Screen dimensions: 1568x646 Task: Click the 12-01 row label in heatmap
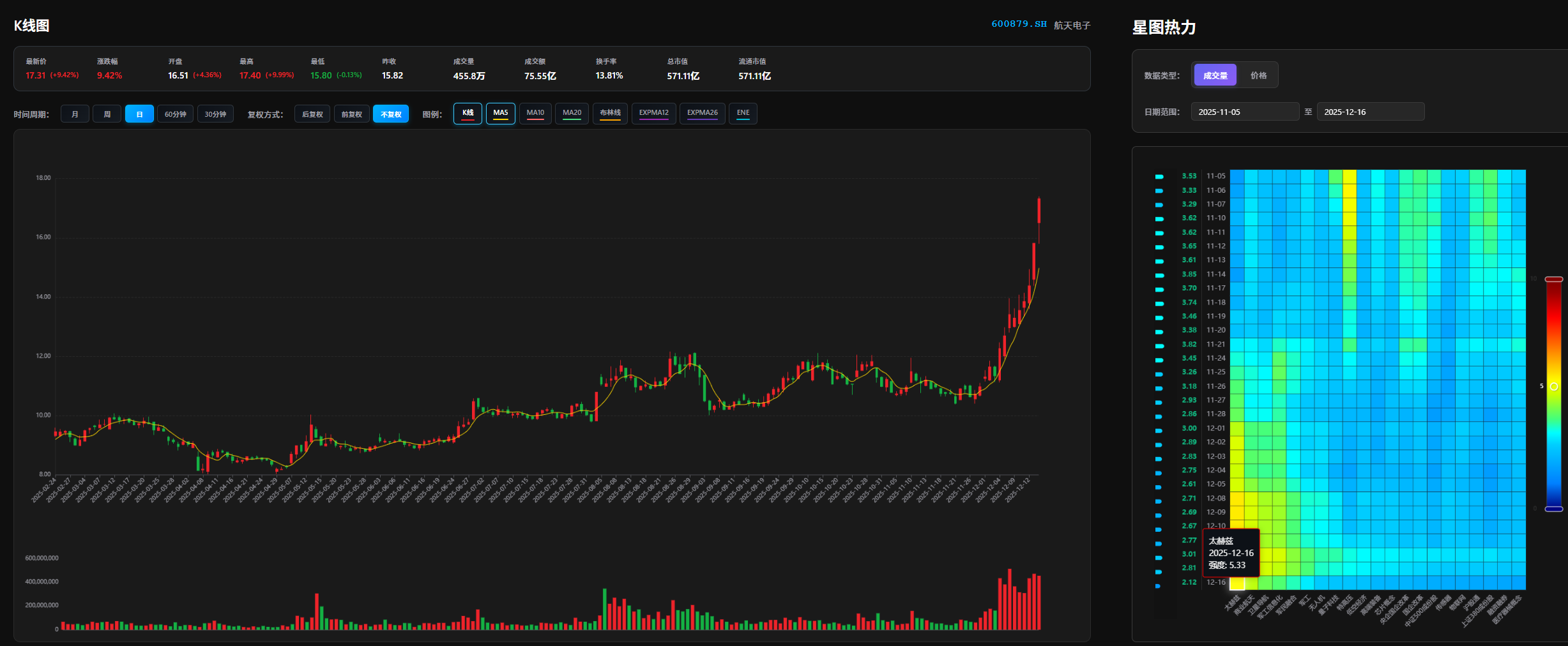click(1215, 428)
